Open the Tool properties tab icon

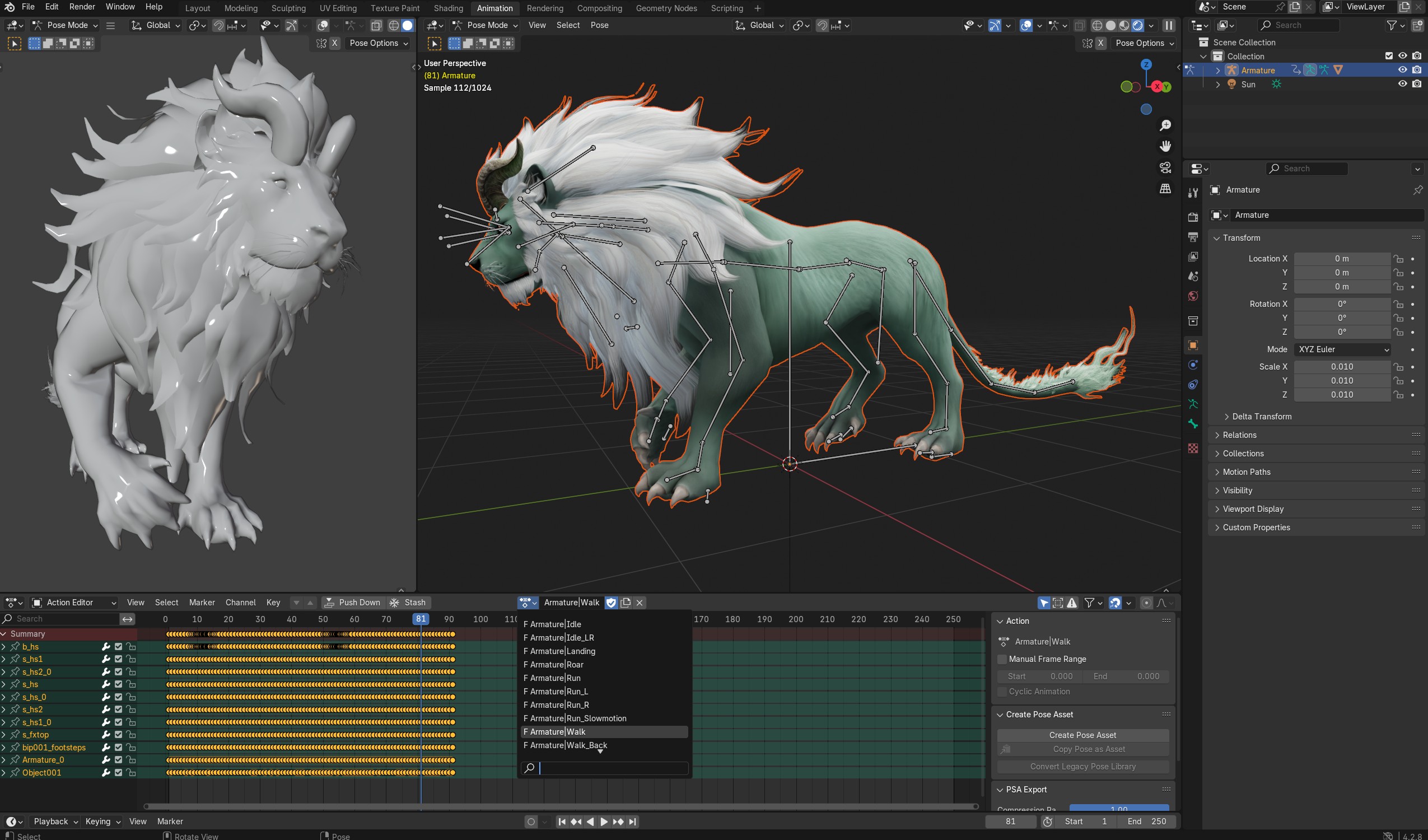click(1193, 193)
